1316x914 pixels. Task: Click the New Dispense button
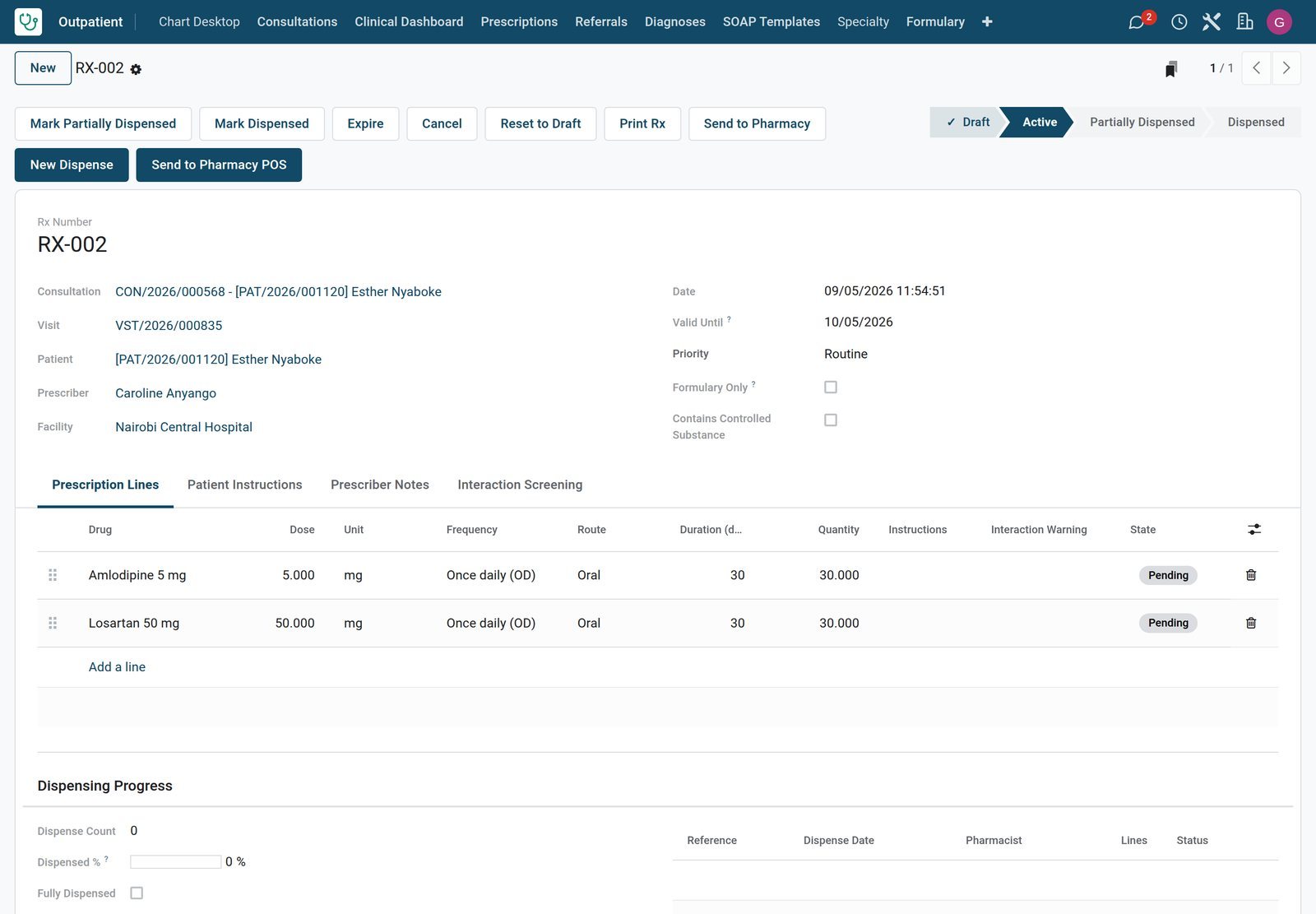(72, 165)
